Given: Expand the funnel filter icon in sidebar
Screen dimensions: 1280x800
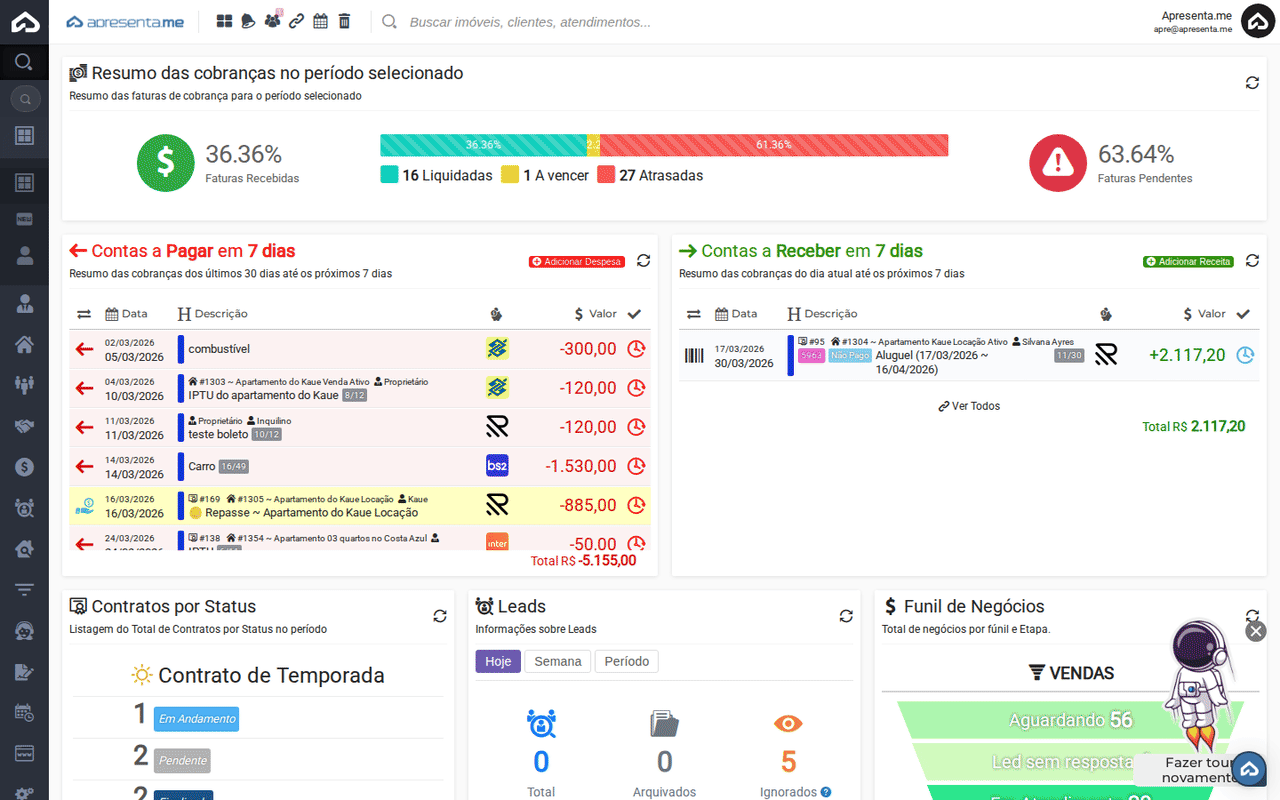Looking at the screenshot, I should pos(24,590).
